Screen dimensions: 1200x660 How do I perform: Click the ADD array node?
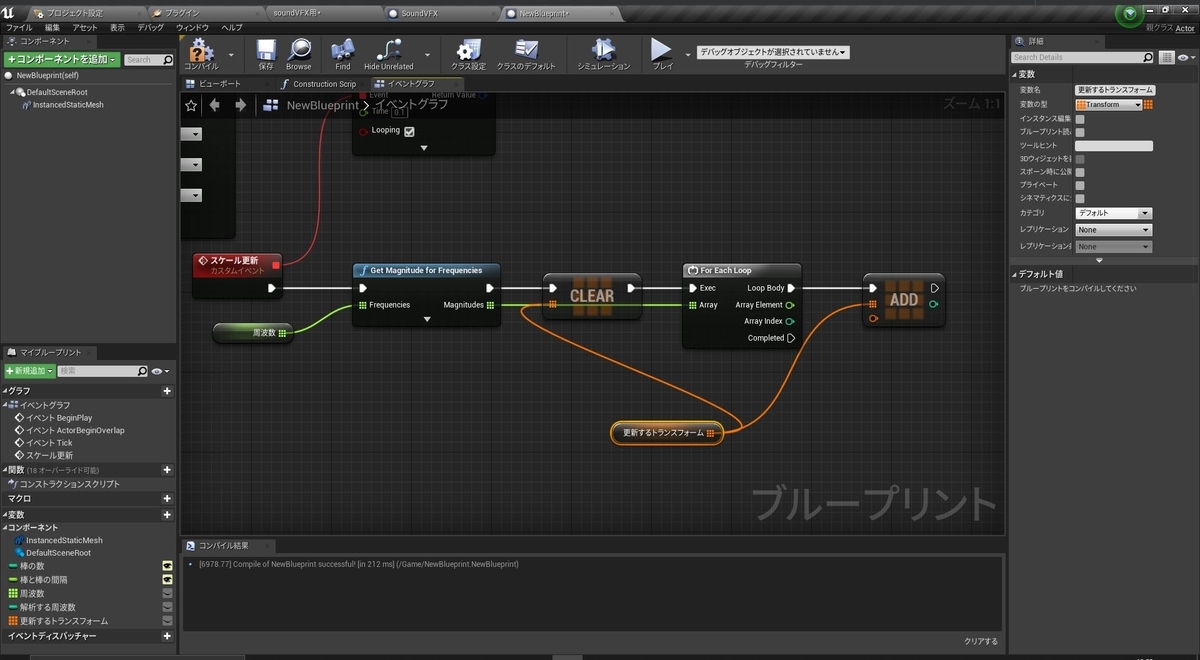click(x=903, y=299)
